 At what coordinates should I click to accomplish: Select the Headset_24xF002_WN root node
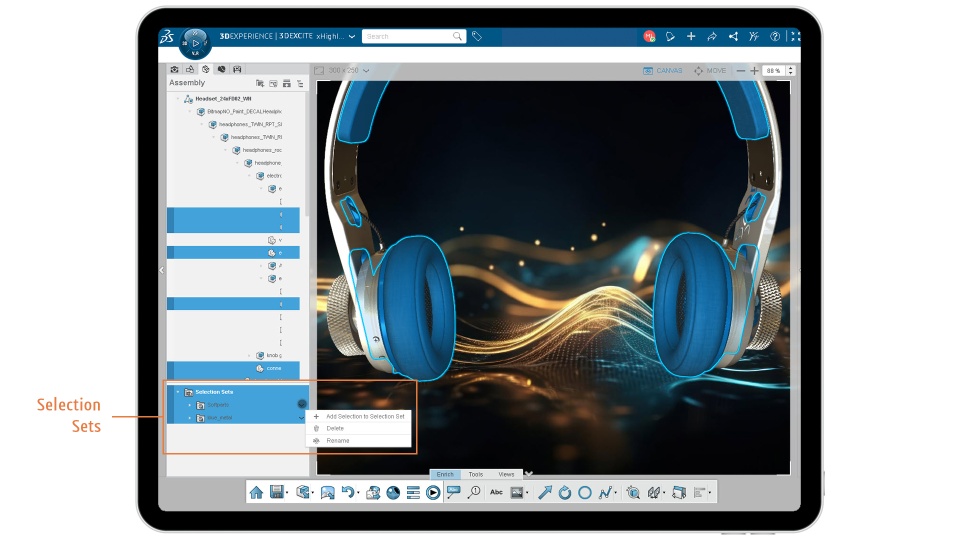pyautogui.click(x=223, y=99)
